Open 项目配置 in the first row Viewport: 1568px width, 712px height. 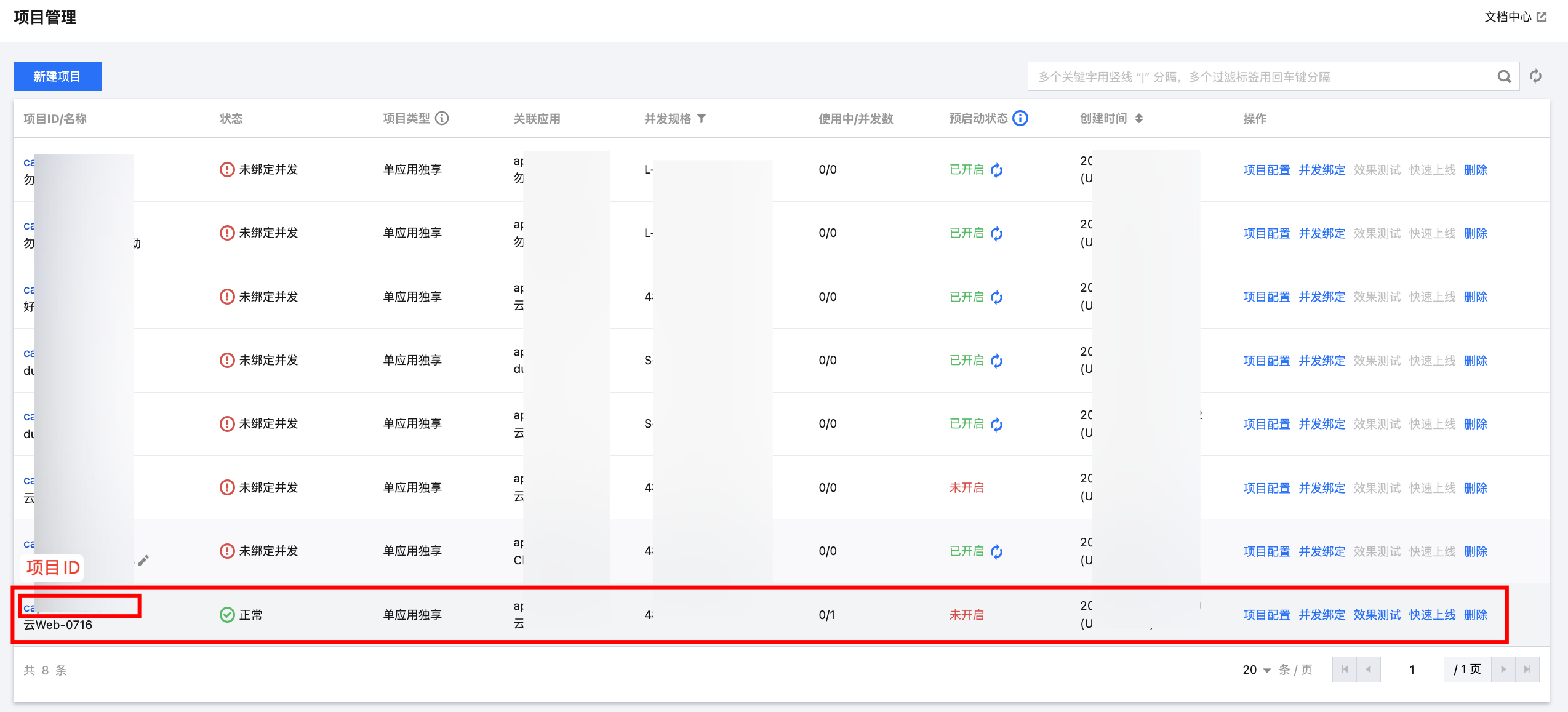pos(1266,170)
